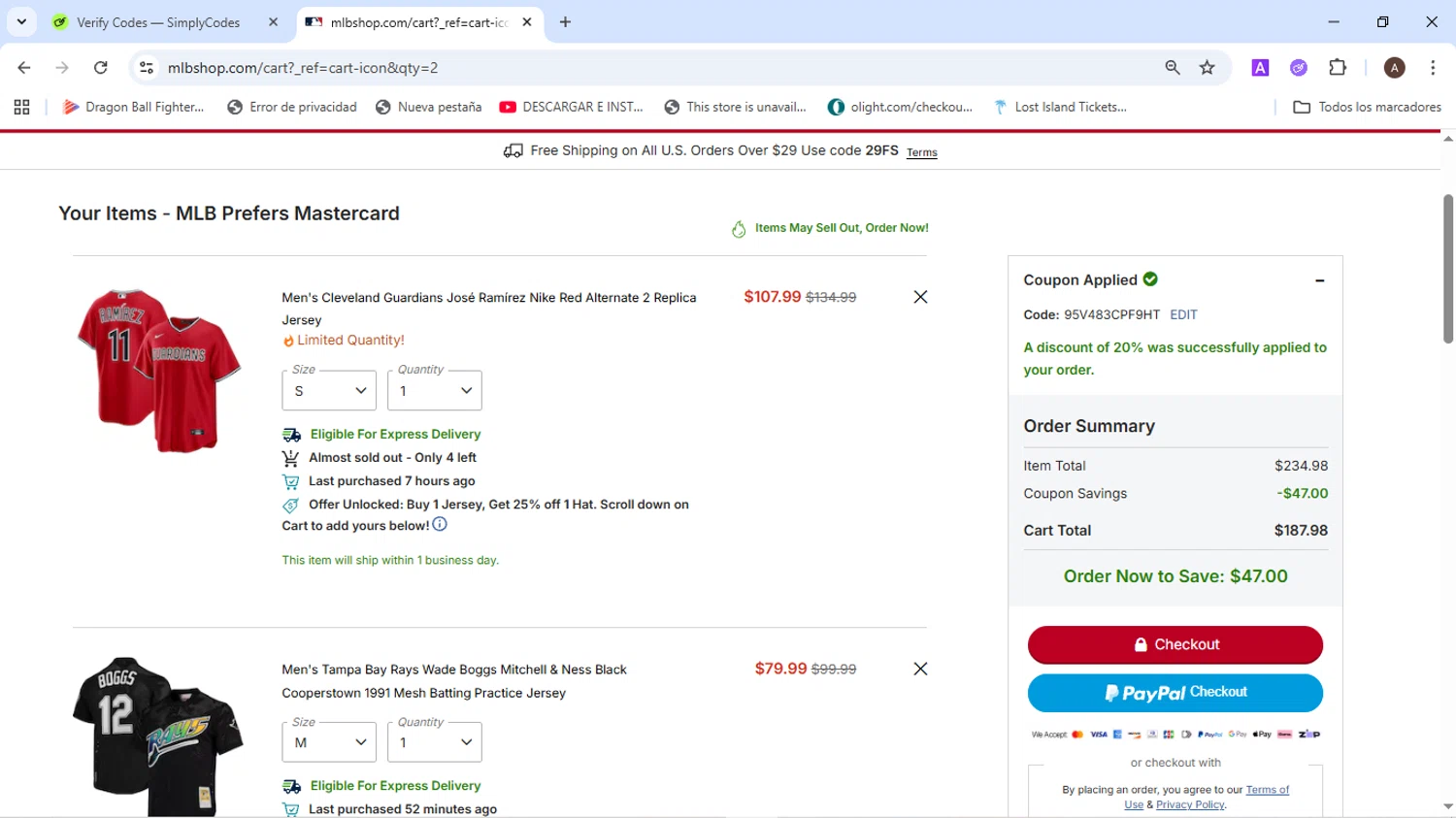Open Todos los marcadores folder
The width and height of the screenshot is (1456, 818).
(x=1368, y=107)
